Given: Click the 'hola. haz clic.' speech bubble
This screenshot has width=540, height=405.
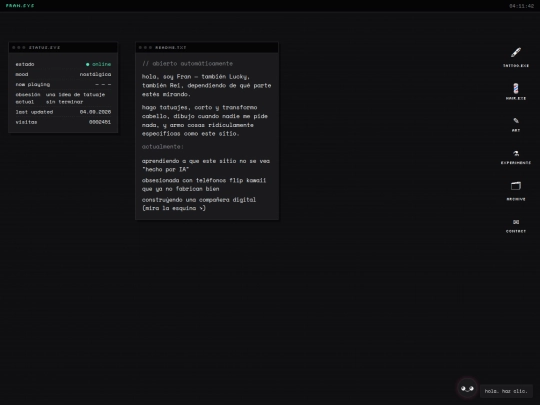Looking at the screenshot, I should tap(506, 391).
